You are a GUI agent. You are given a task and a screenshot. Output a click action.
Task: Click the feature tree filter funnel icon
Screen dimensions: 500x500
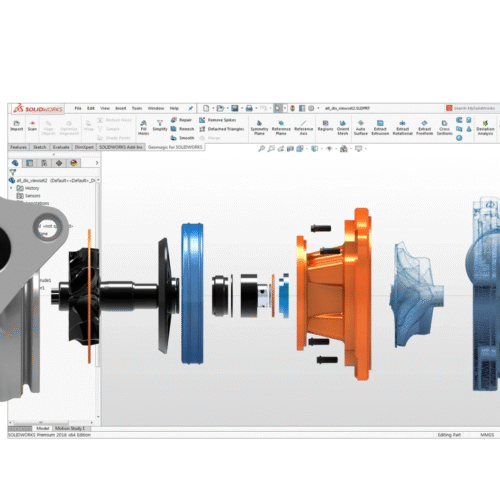13,172
